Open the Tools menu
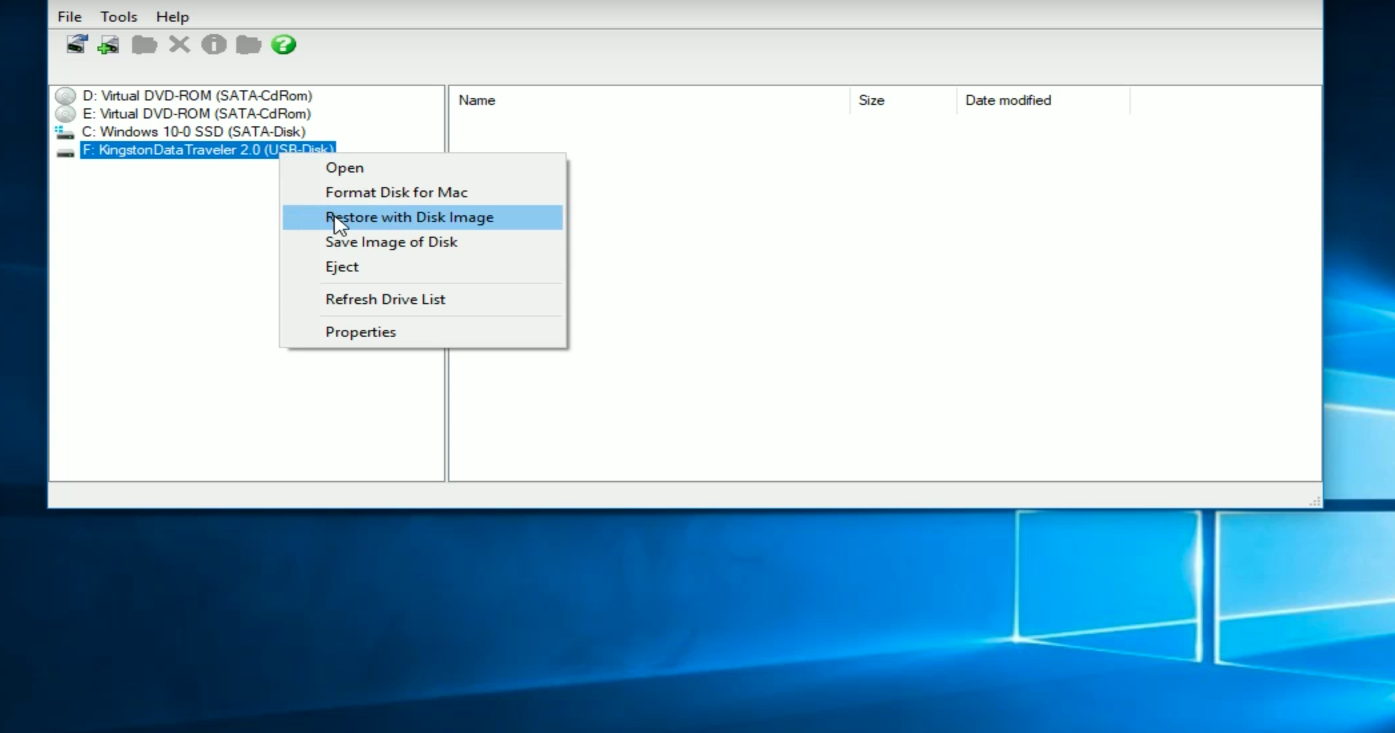Image resolution: width=1395 pixels, height=733 pixels. [x=118, y=17]
